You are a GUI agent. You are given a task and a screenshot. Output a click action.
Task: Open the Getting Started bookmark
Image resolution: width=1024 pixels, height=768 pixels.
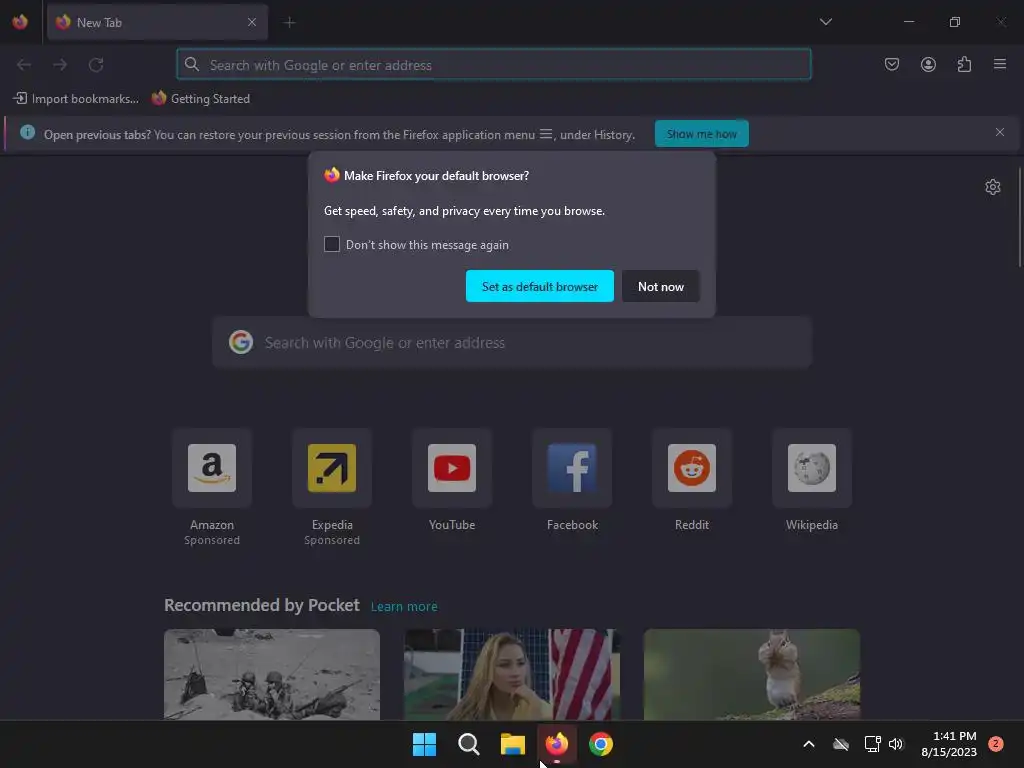click(x=201, y=99)
